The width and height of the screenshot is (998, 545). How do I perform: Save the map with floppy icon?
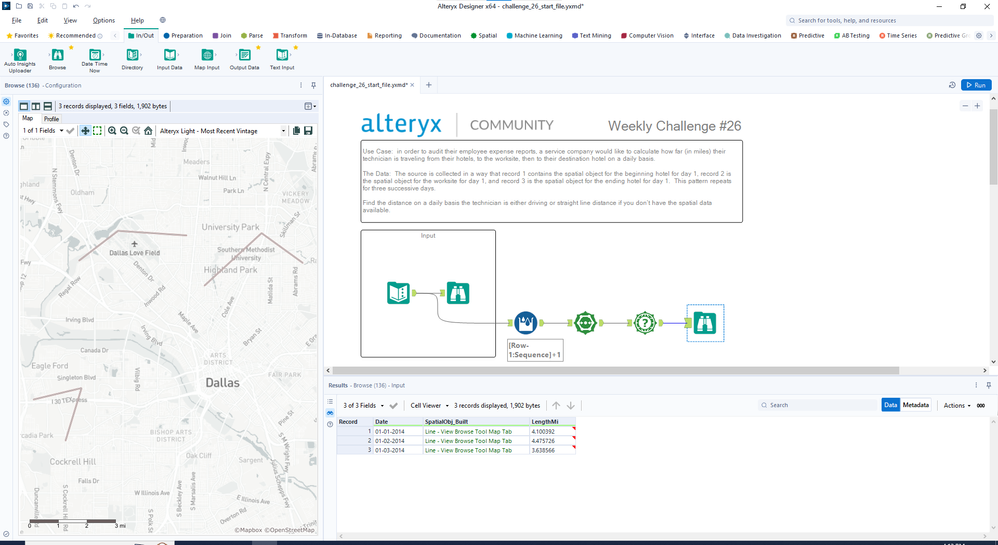pyautogui.click(x=308, y=131)
